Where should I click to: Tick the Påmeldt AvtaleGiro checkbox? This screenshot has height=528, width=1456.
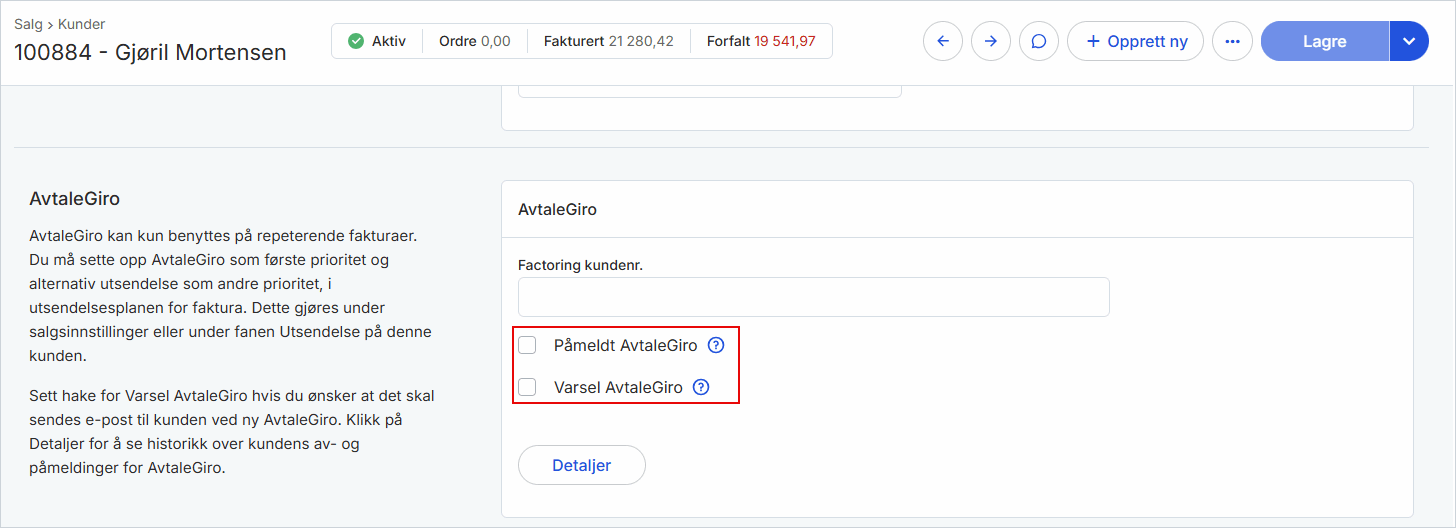(x=527, y=346)
